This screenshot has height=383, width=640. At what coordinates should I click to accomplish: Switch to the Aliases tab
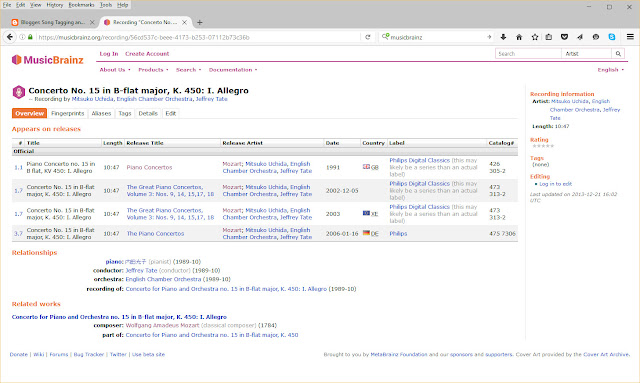[101, 114]
